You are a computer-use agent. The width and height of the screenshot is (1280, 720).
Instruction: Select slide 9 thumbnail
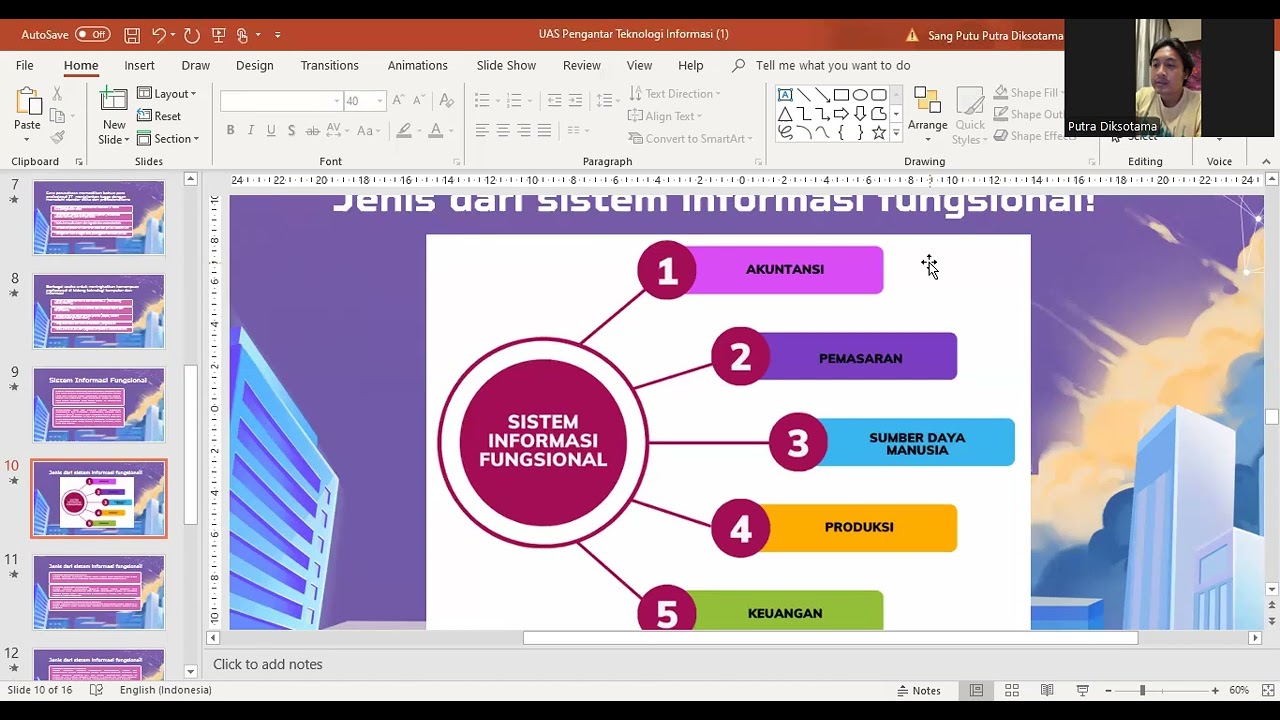(x=99, y=405)
